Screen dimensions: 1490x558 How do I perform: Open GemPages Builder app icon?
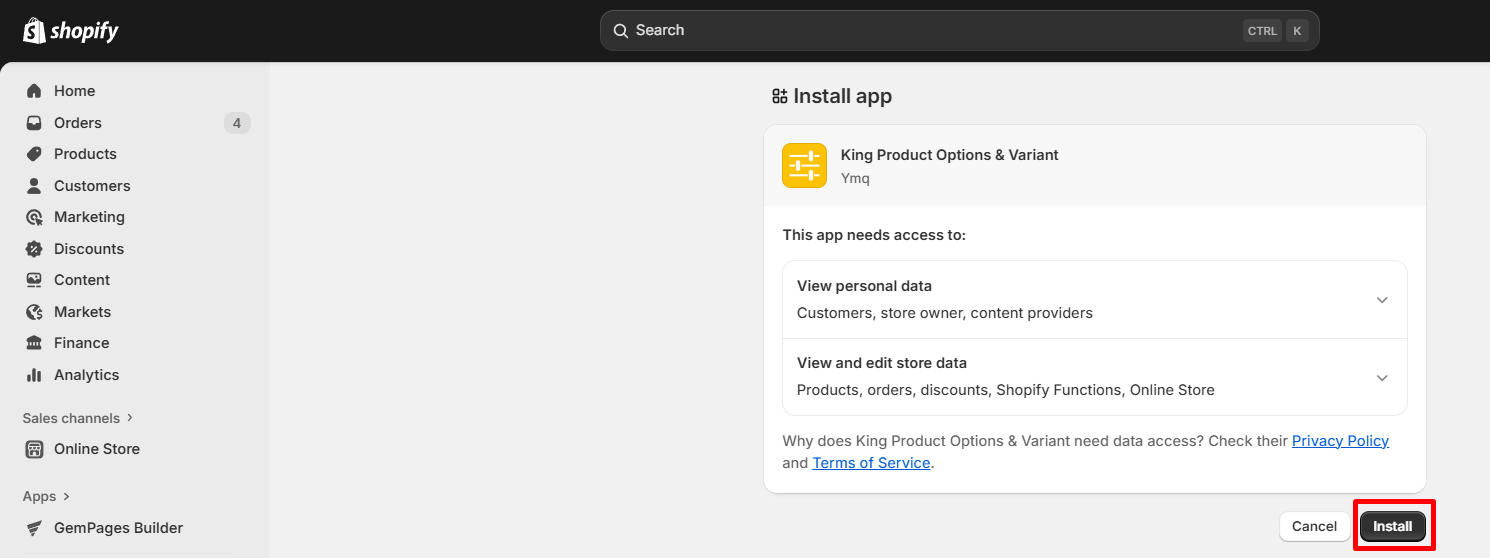coord(34,528)
